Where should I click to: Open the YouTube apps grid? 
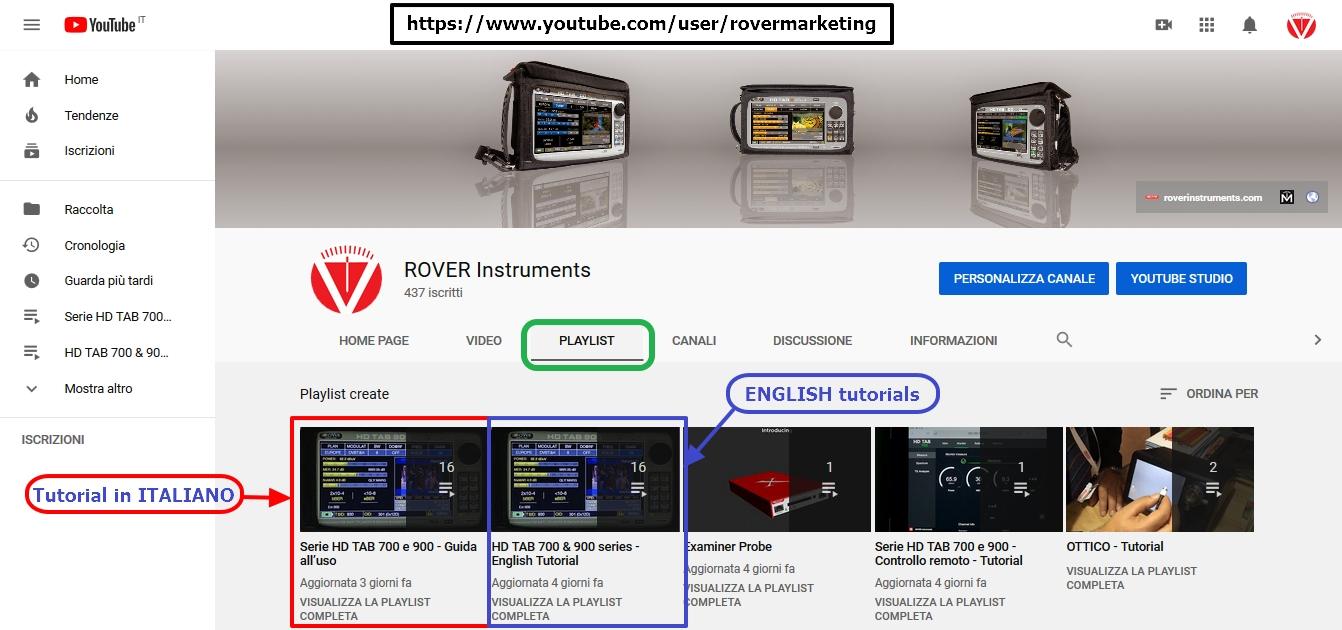[x=1206, y=25]
